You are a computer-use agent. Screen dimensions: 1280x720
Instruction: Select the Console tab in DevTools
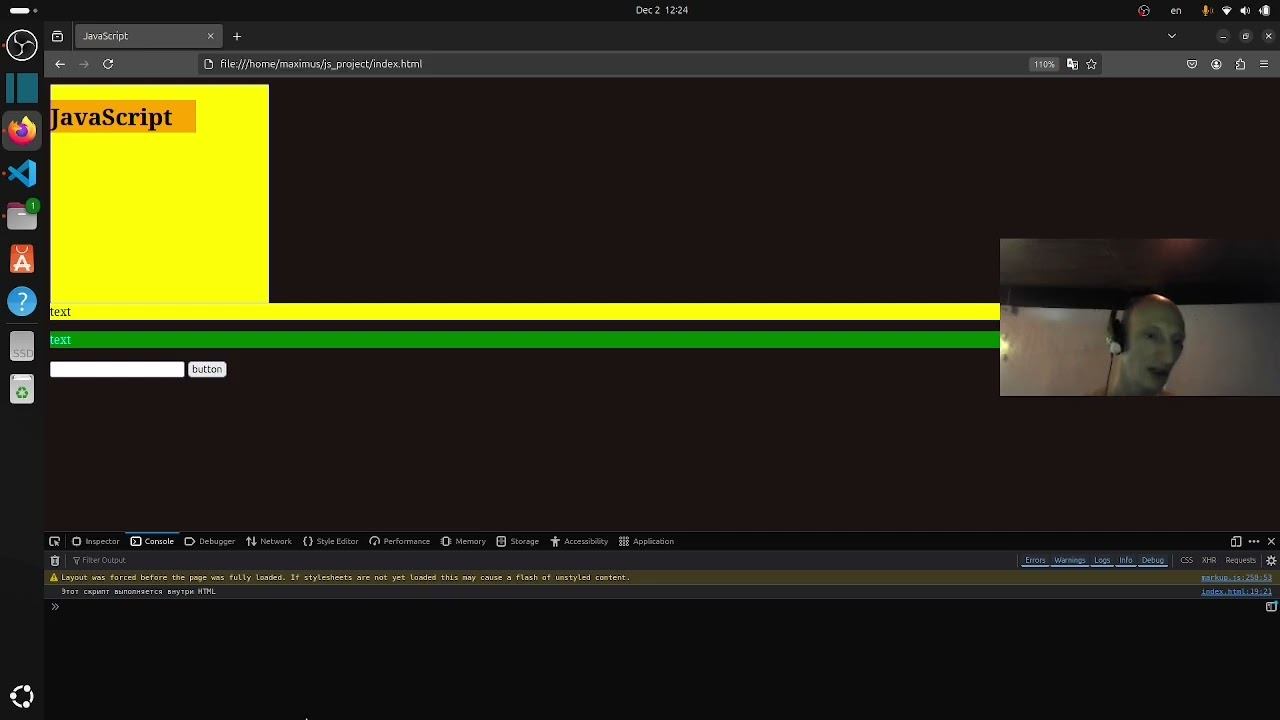pos(152,541)
